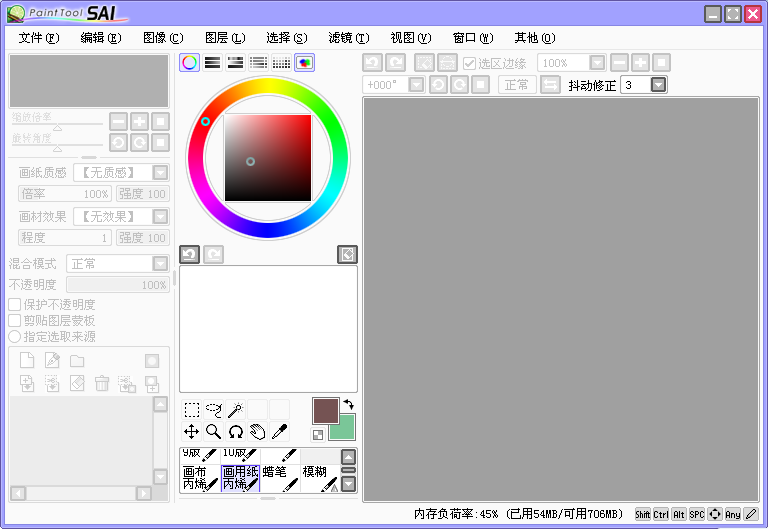Viewport: 768px width, 529px height.
Task: Select the 模糊 blur brush
Action: tap(320, 478)
